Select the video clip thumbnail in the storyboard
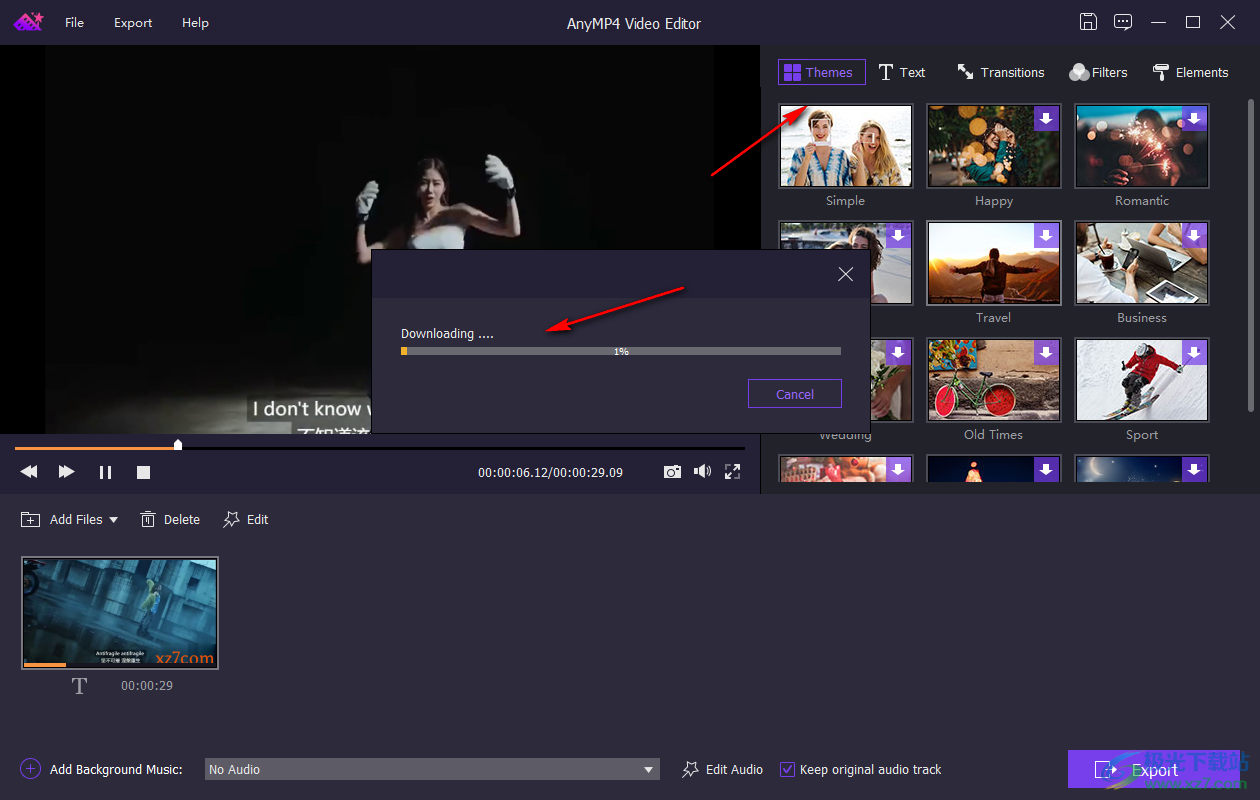The width and height of the screenshot is (1260, 800). coord(120,613)
